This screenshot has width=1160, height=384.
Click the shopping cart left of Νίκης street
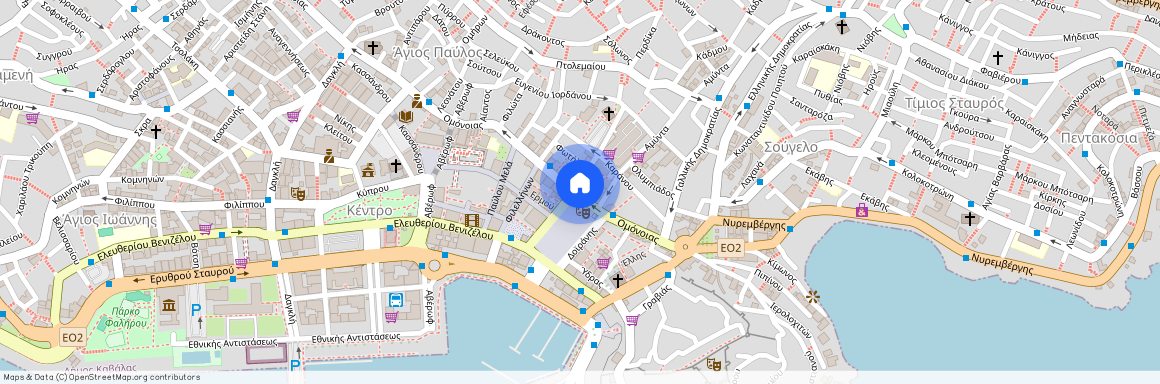pos(293,116)
